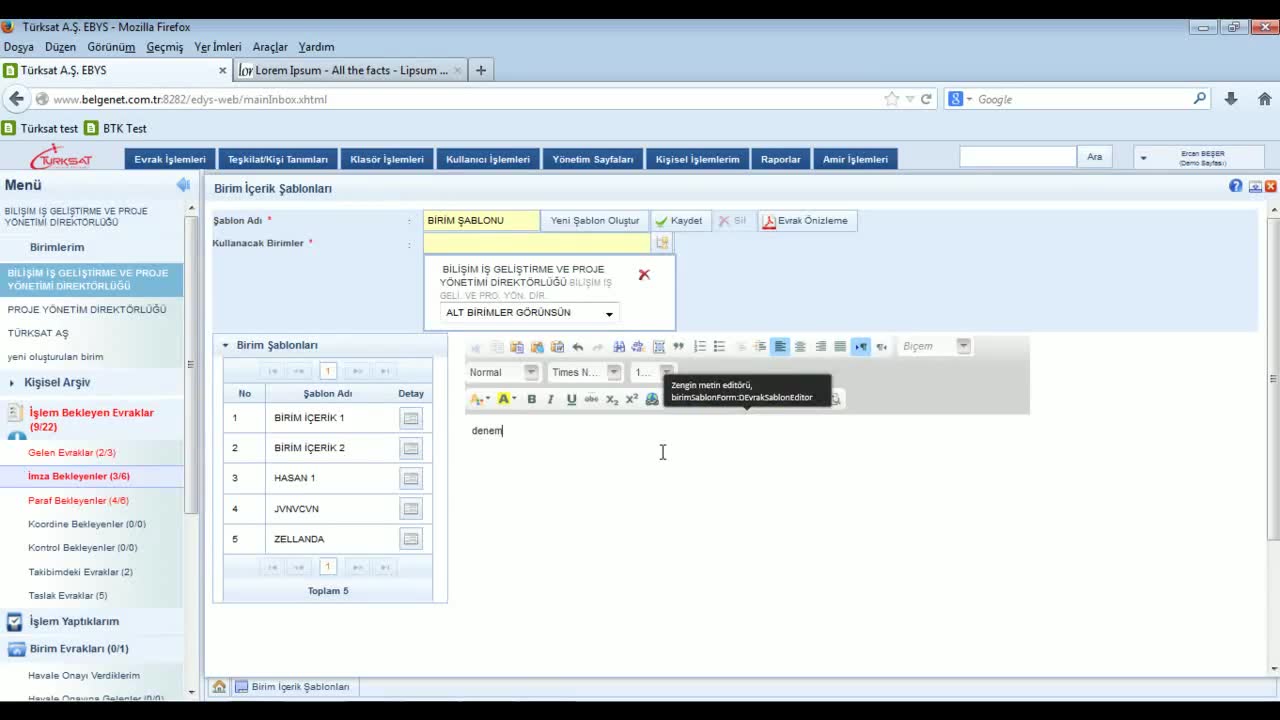This screenshot has width=1280, height=720.
Task: Click the undo arrow in editor toolbar
Action: 578,347
